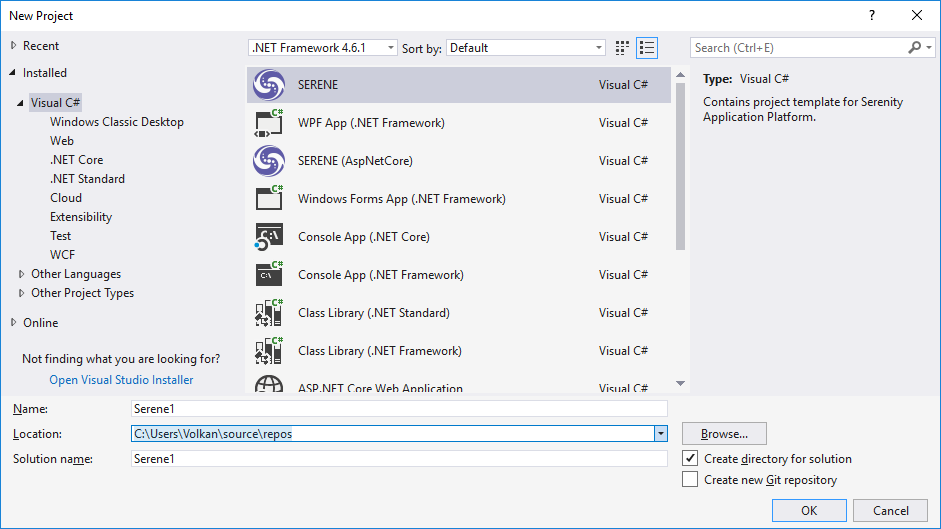
Task: Expand the Online node
Action: tap(13, 322)
